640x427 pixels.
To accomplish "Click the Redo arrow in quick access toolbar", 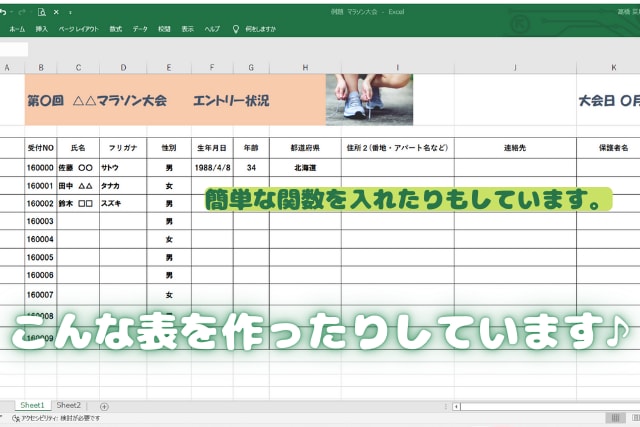I will click(x=22, y=12).
